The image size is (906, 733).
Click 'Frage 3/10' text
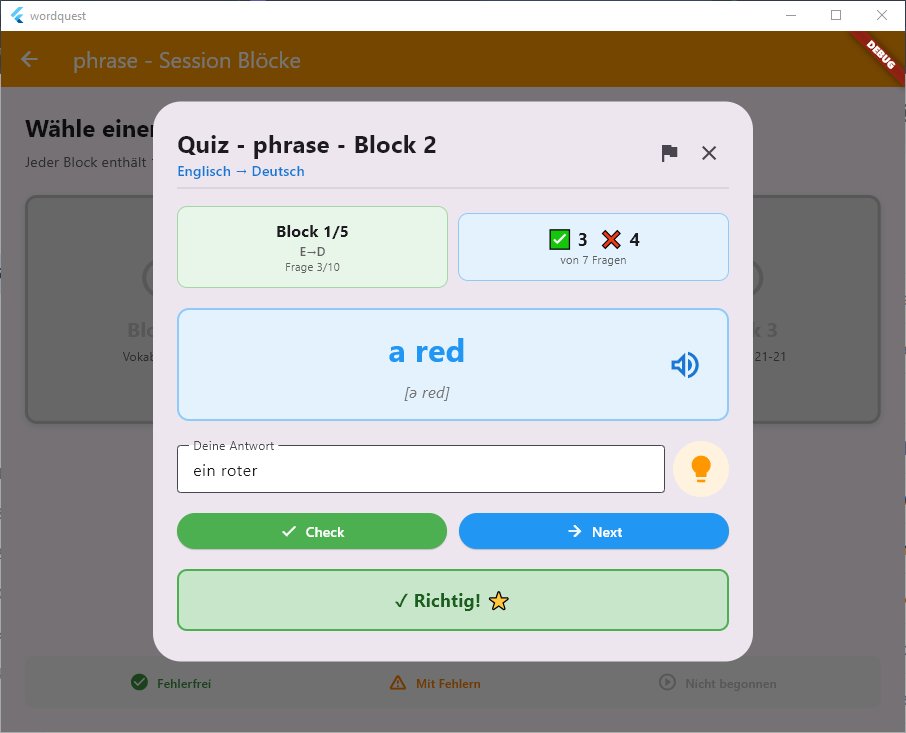tap(312, 267)
